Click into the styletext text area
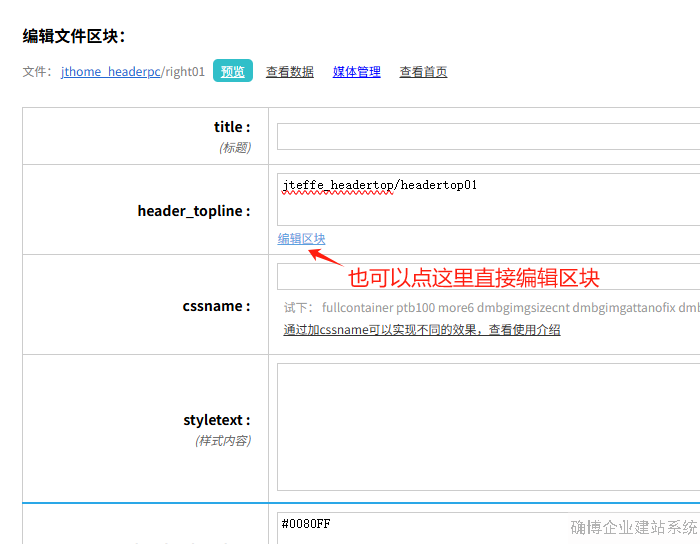Viewport: 700px width, 544px height. (x=488, y=427)
